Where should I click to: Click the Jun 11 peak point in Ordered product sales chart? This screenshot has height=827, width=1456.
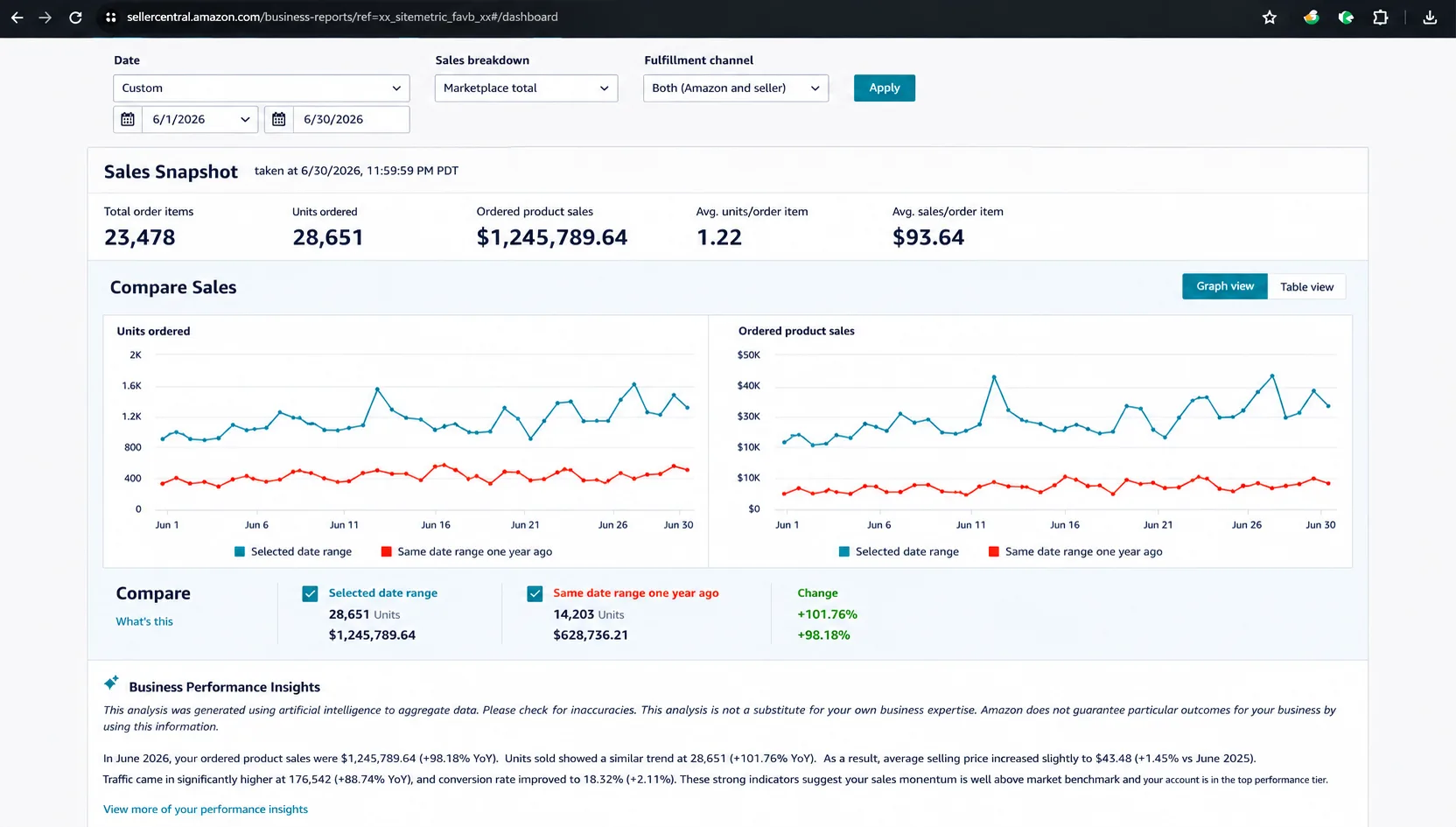[x=994, y=377]
